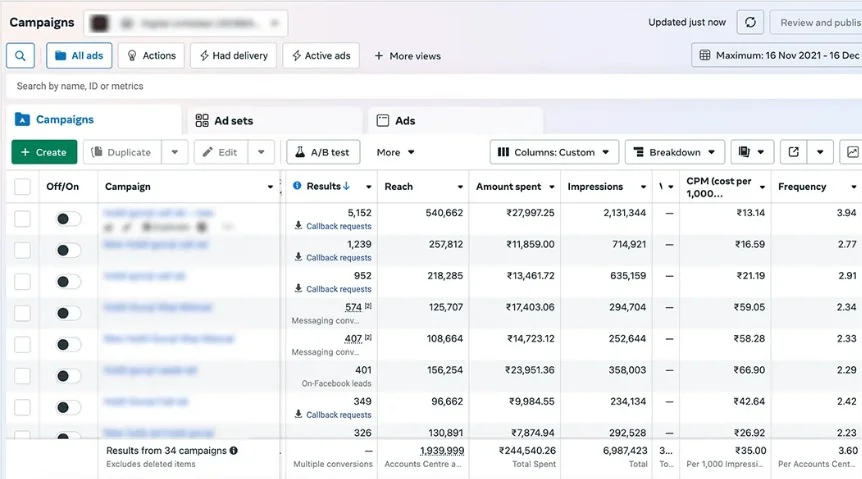Click the info icon next to 34 campaigns
The image size is (862, 479).
click(x=234, y=450)
